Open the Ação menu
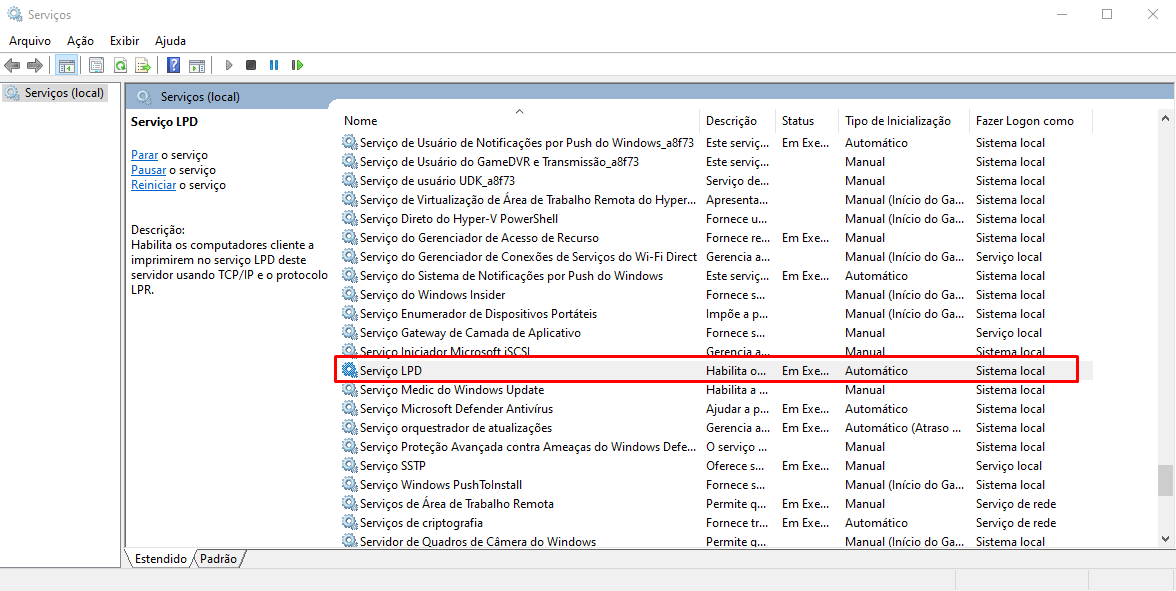Screen dimensions: 1176x591 tap(80, 41)
